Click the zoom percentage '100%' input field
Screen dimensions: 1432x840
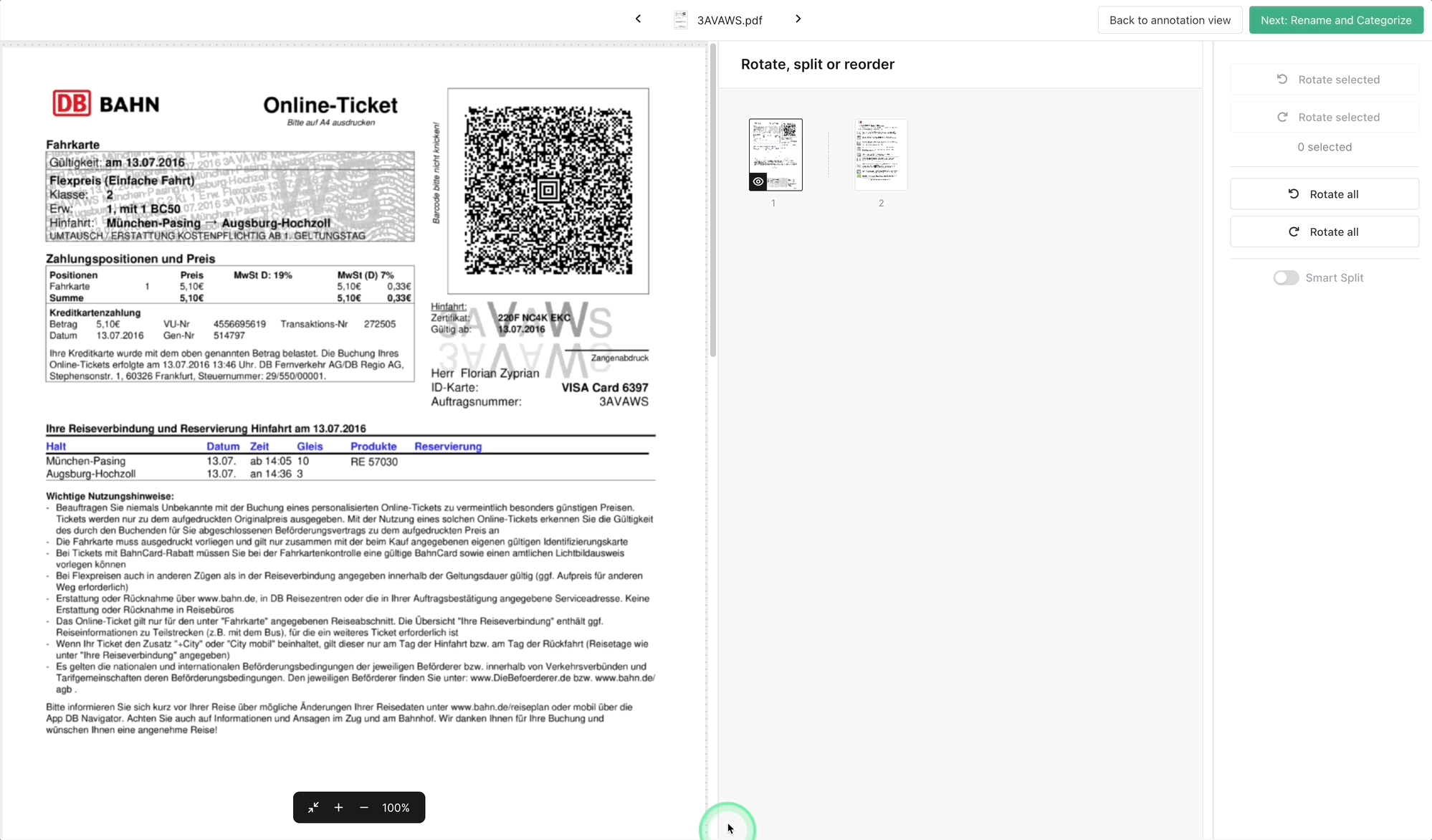pos(397,807)
